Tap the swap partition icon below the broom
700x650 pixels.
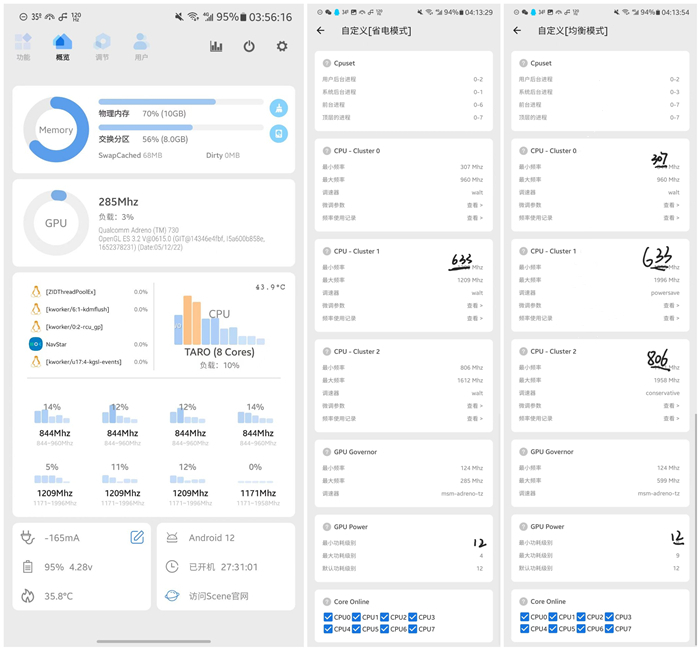[279, 134]
